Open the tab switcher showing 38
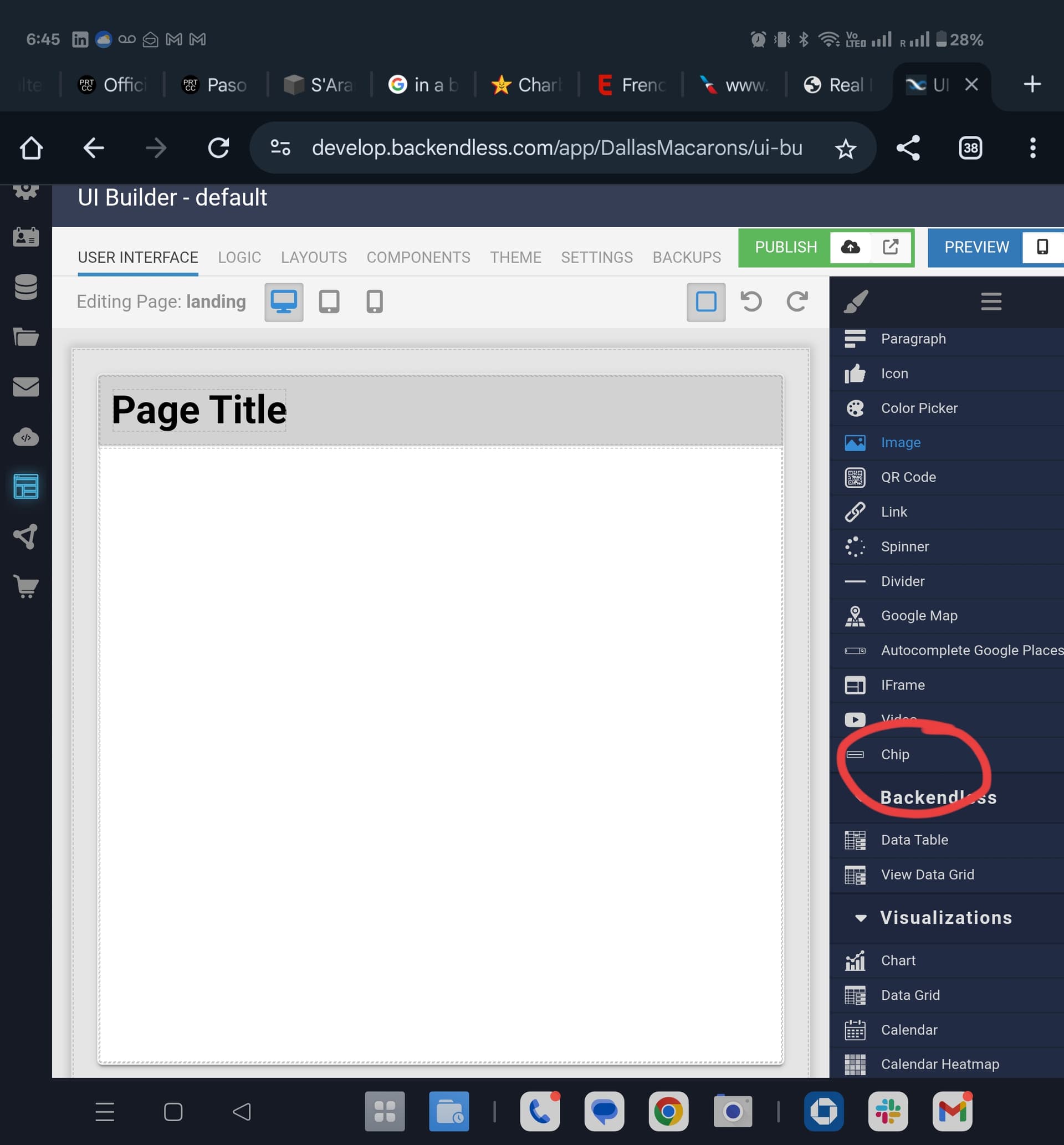The image size is (1064, 1145). 971,148
